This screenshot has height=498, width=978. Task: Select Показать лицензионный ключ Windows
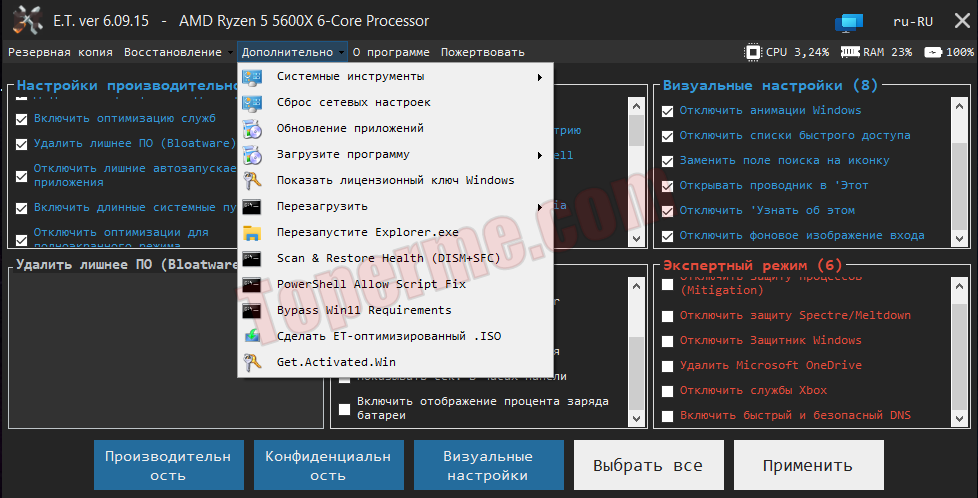click(x=395, y=180)
